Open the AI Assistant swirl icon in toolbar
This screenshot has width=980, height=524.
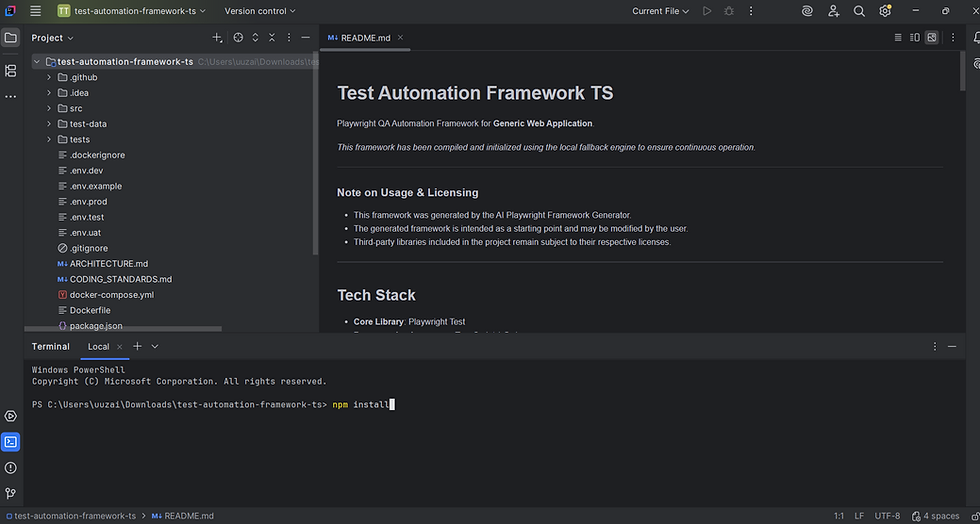tap(808, 11)
